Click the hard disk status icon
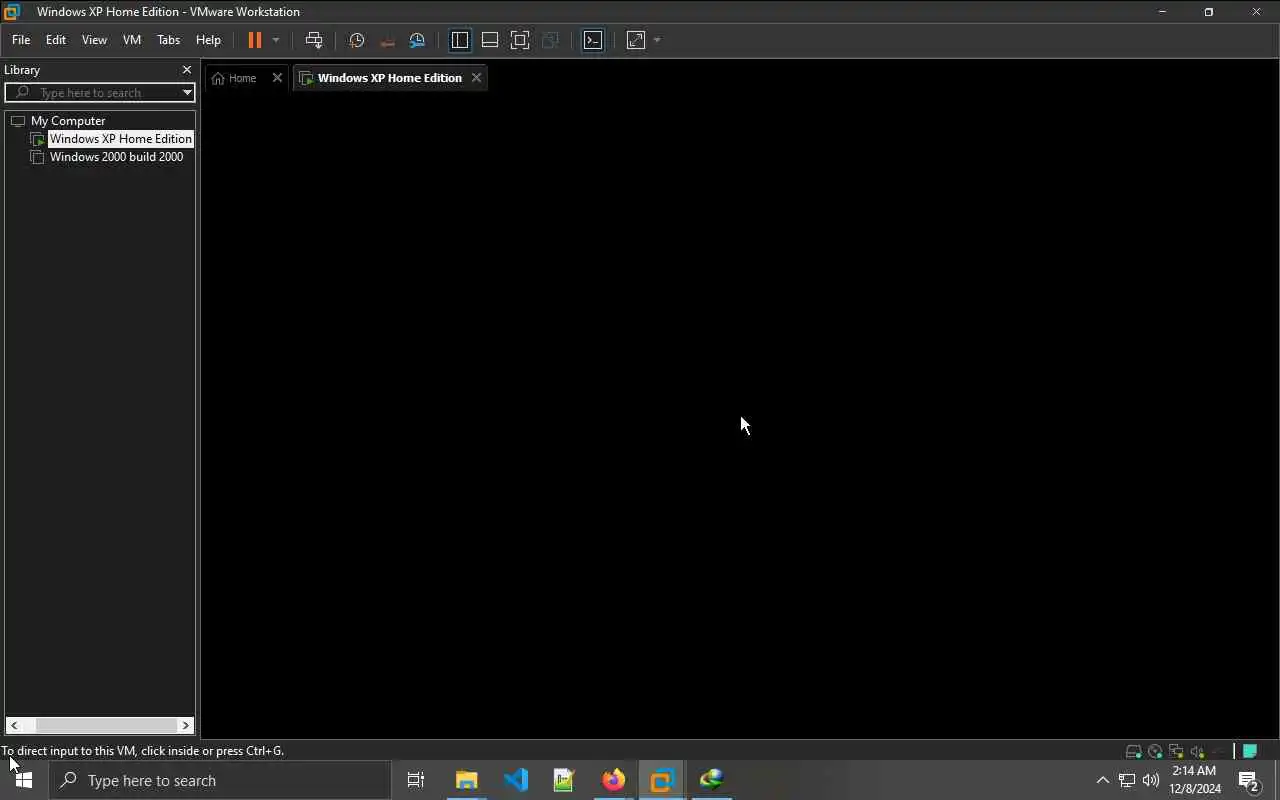The width and height of the screenshot is (1280, 800). [x=1133, y=751]
